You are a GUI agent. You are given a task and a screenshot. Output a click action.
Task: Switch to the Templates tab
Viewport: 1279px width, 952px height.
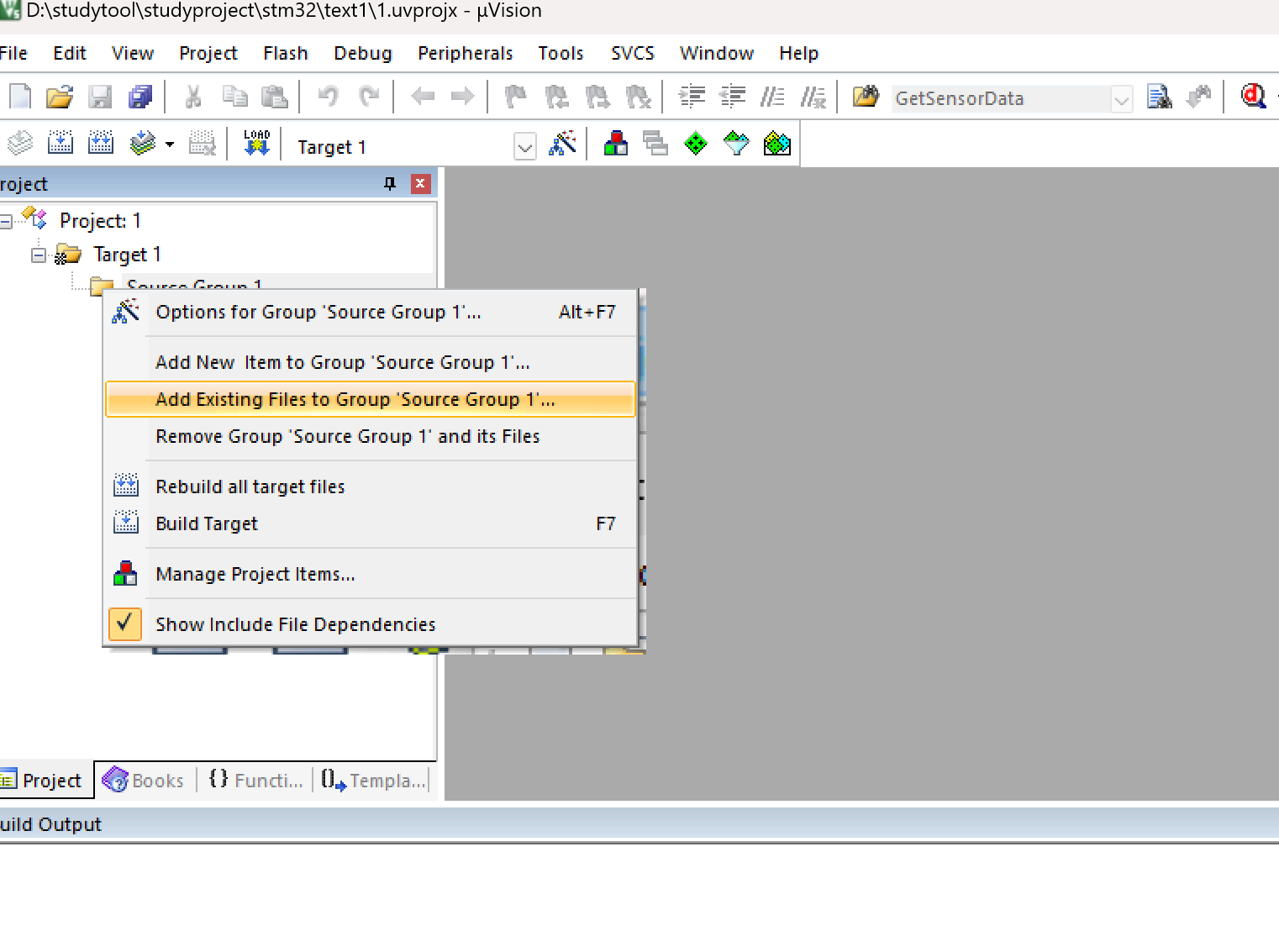tap(373, 781)
